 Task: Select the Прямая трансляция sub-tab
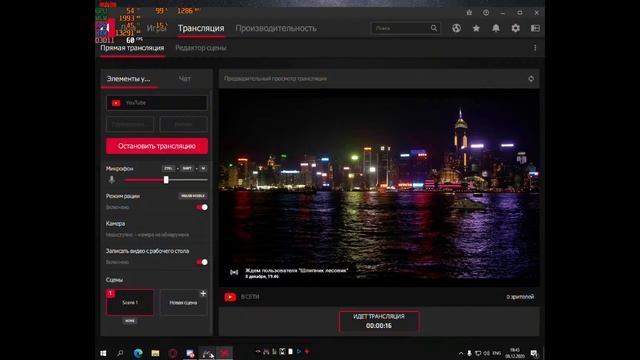(132, 48)
